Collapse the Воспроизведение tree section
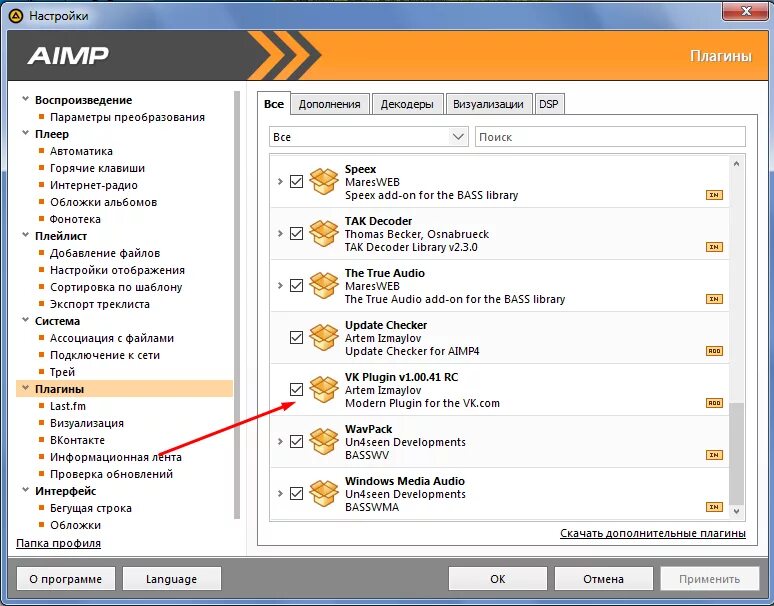Viewport: 774px width, 606px height. pos(25,99)
